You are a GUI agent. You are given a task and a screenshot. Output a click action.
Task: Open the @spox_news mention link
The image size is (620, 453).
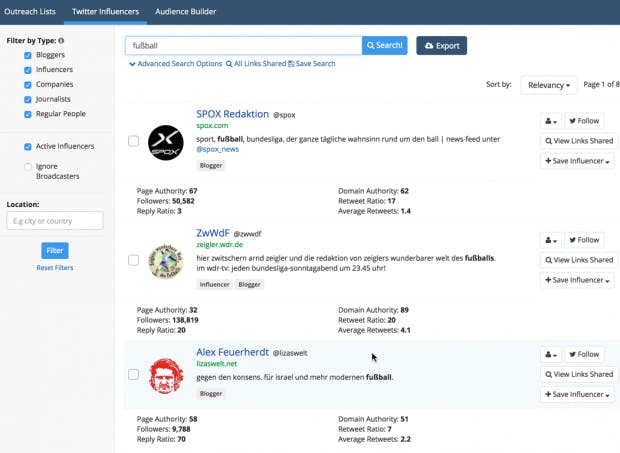[x=218, y=149]
